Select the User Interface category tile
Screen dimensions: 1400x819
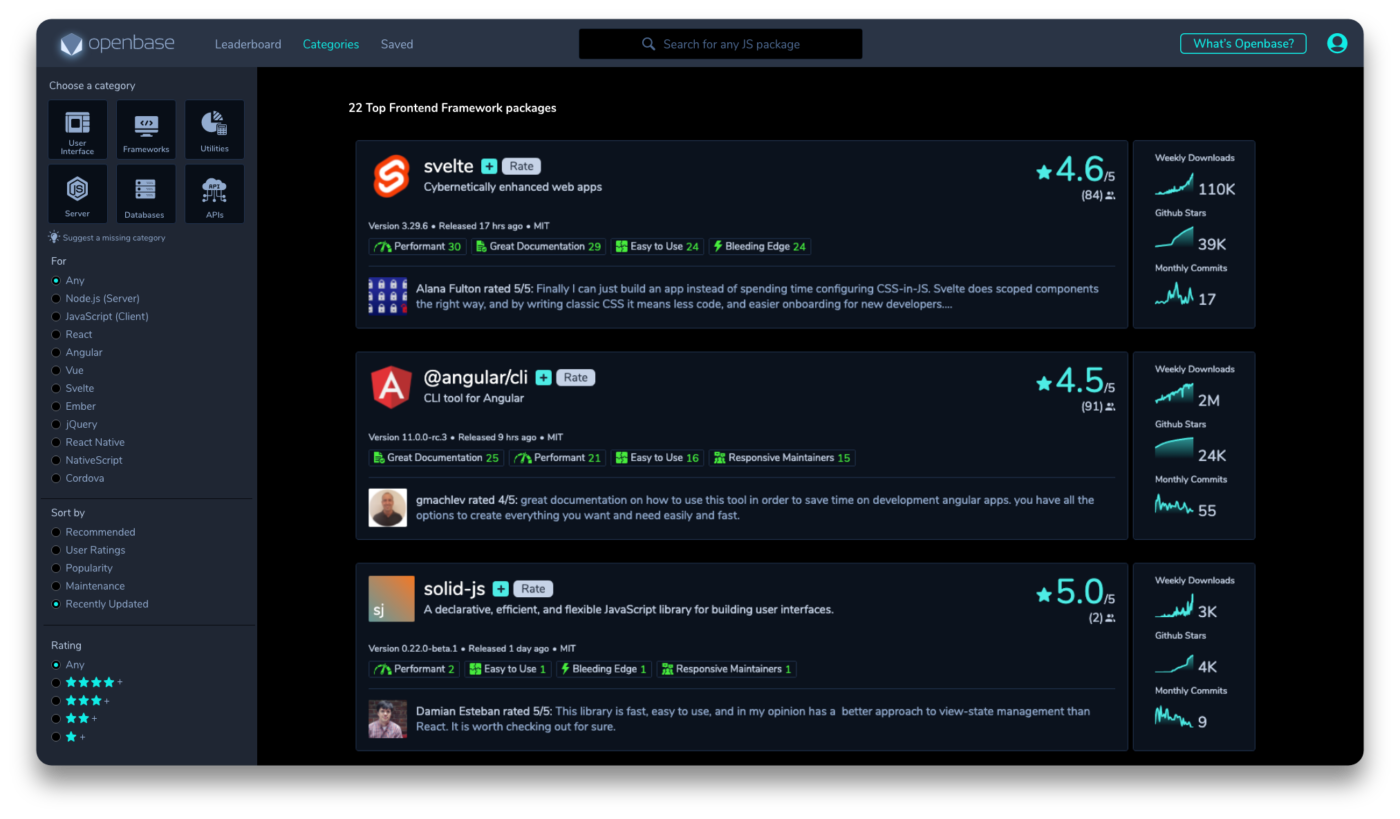(x=77, y=130)
